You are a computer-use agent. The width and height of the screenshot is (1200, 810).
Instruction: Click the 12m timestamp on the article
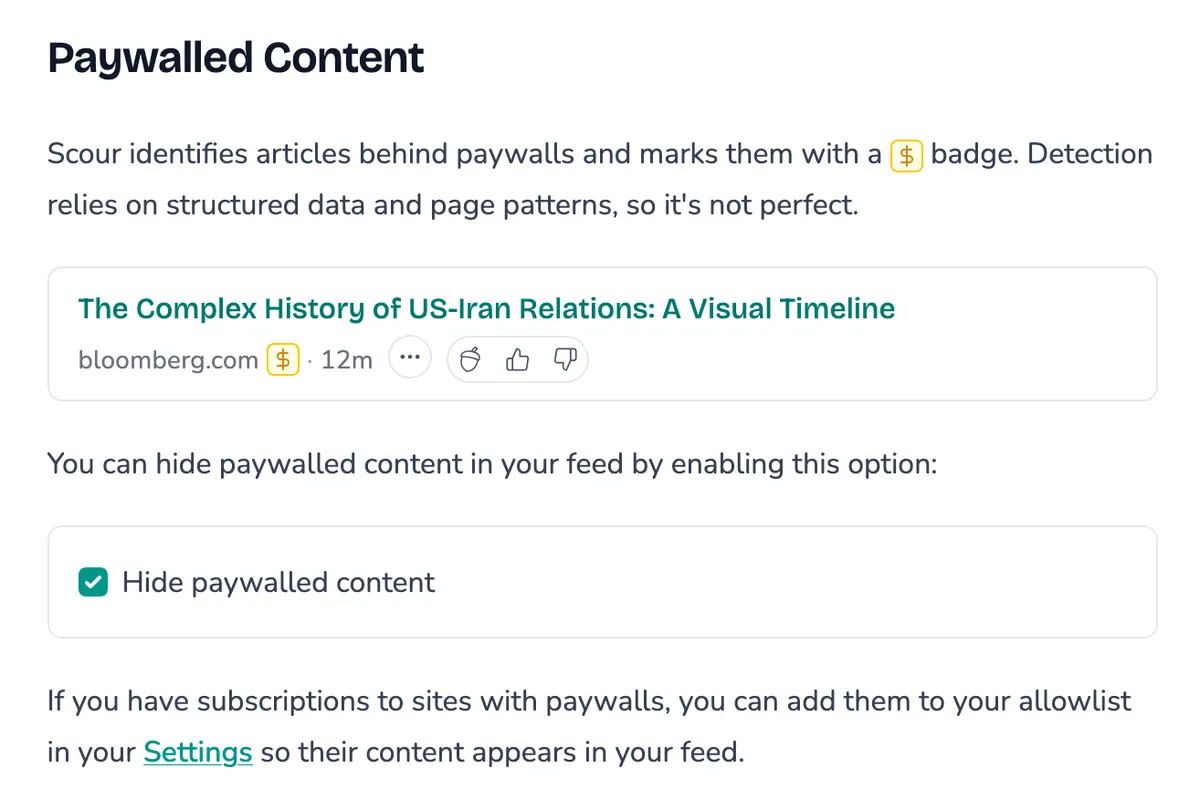346,360
